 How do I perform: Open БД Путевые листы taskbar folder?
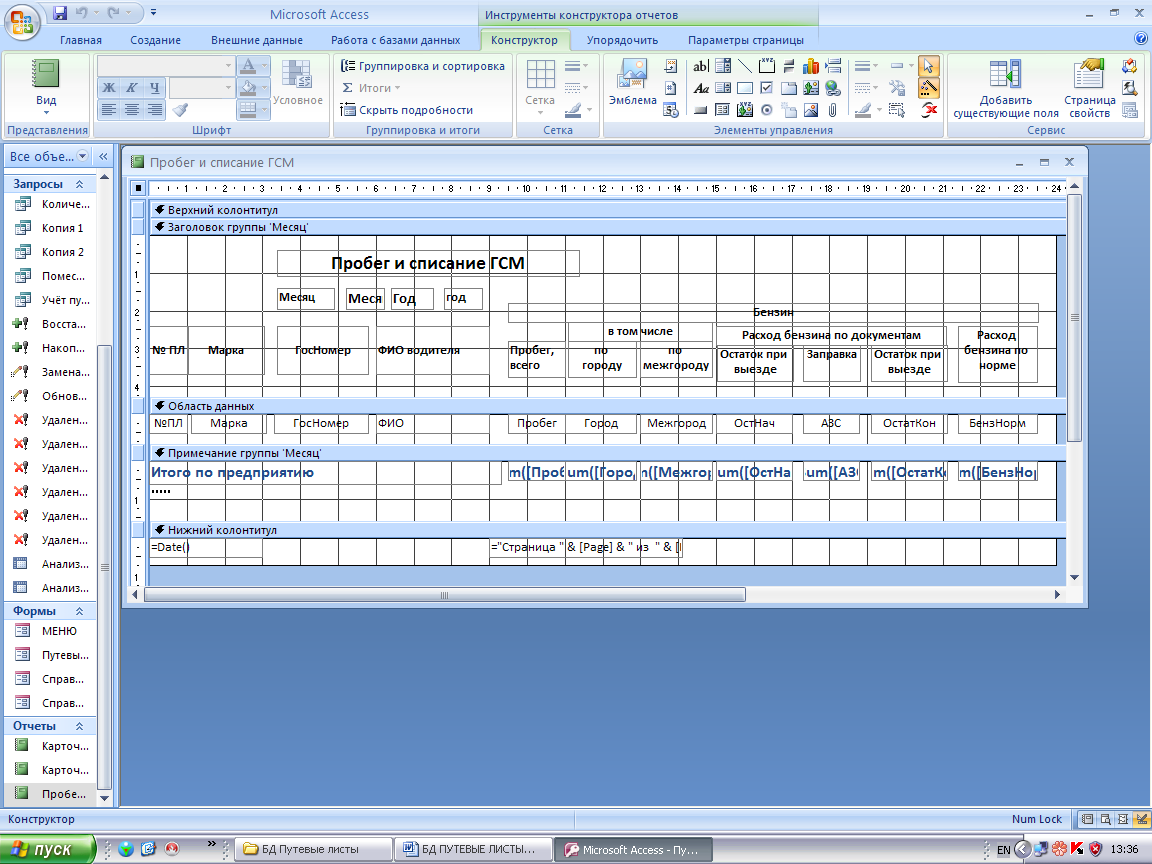pos(313,849)
